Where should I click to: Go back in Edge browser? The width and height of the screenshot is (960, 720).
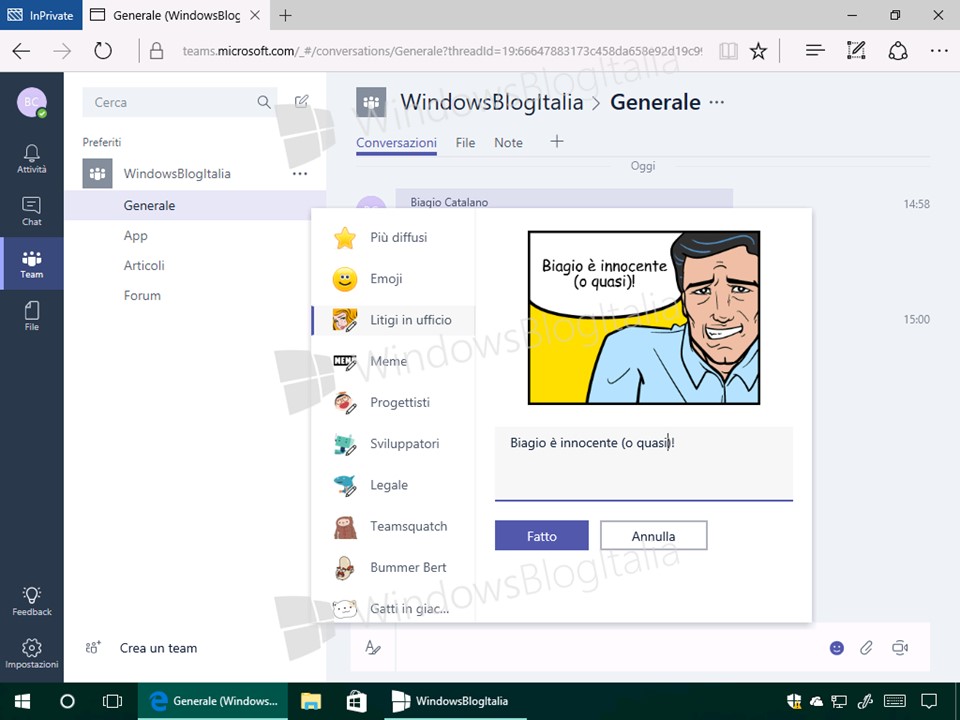click(21, 51)
